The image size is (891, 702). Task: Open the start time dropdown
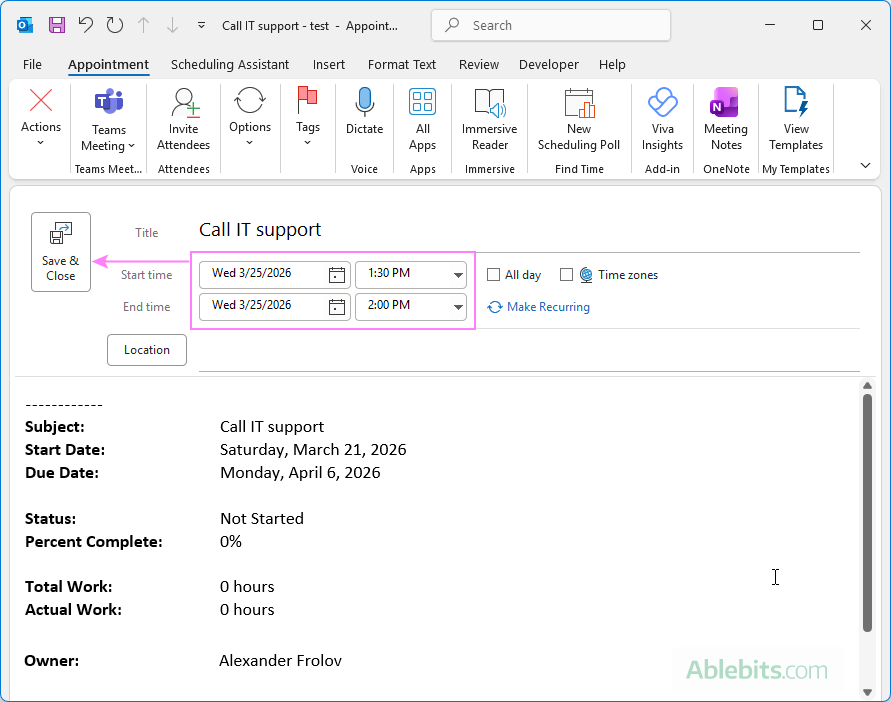tap(458, 274)
